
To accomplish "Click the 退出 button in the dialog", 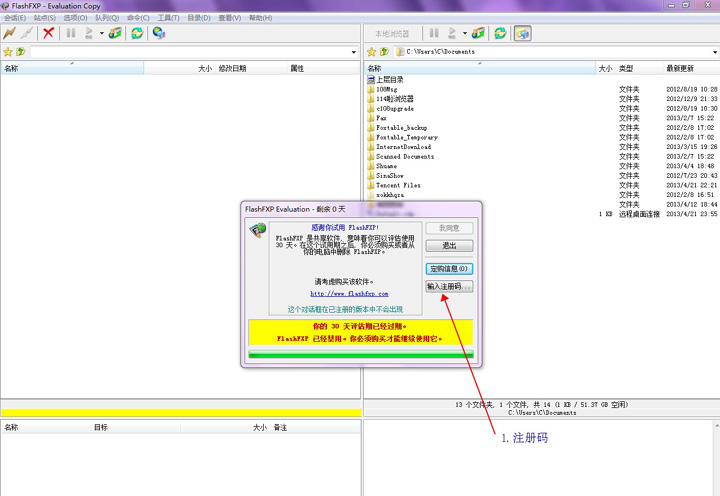I will (449, 246).
